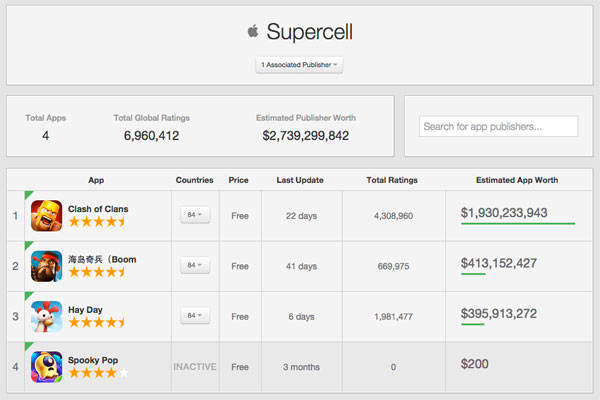Click the $413,152,427 worth bar

click(473, 274)
